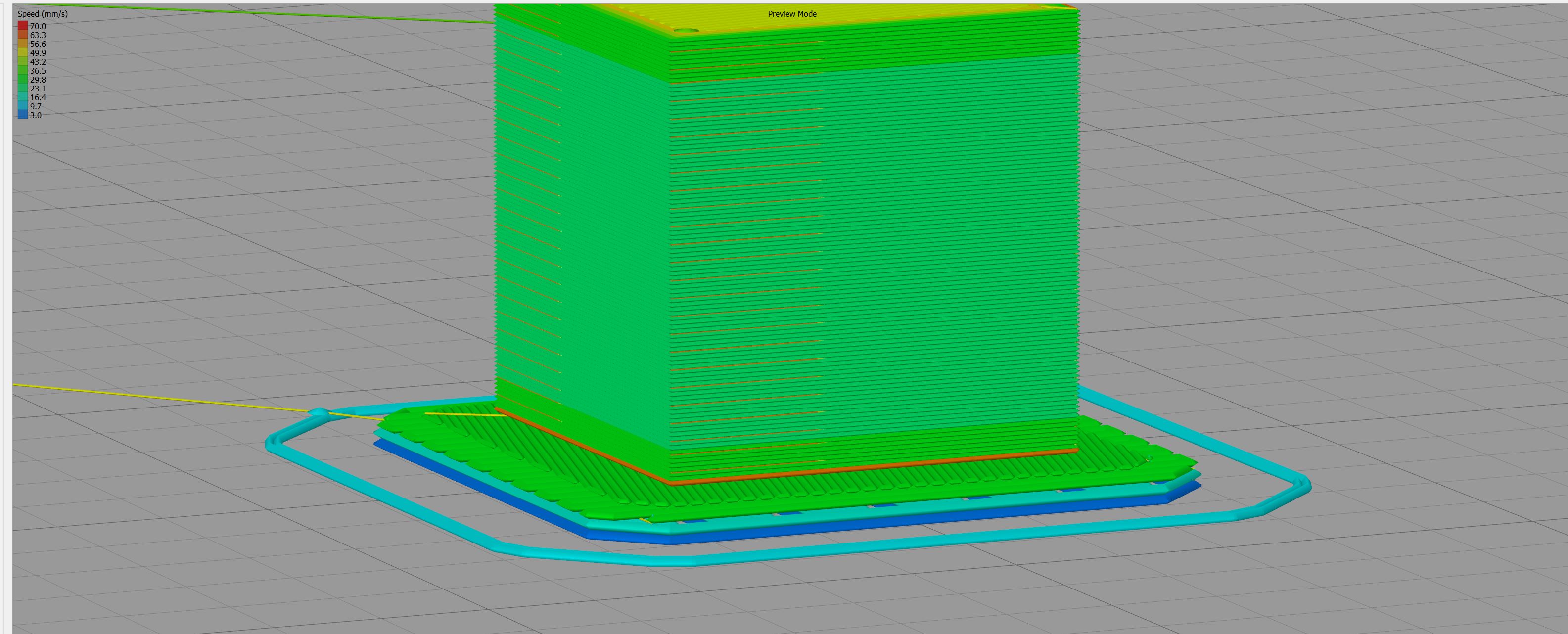Image resolution: width=1568 pixels, height=634 pixels.
Task: Select the "36.5" legend value text
Action: (38, 71)
